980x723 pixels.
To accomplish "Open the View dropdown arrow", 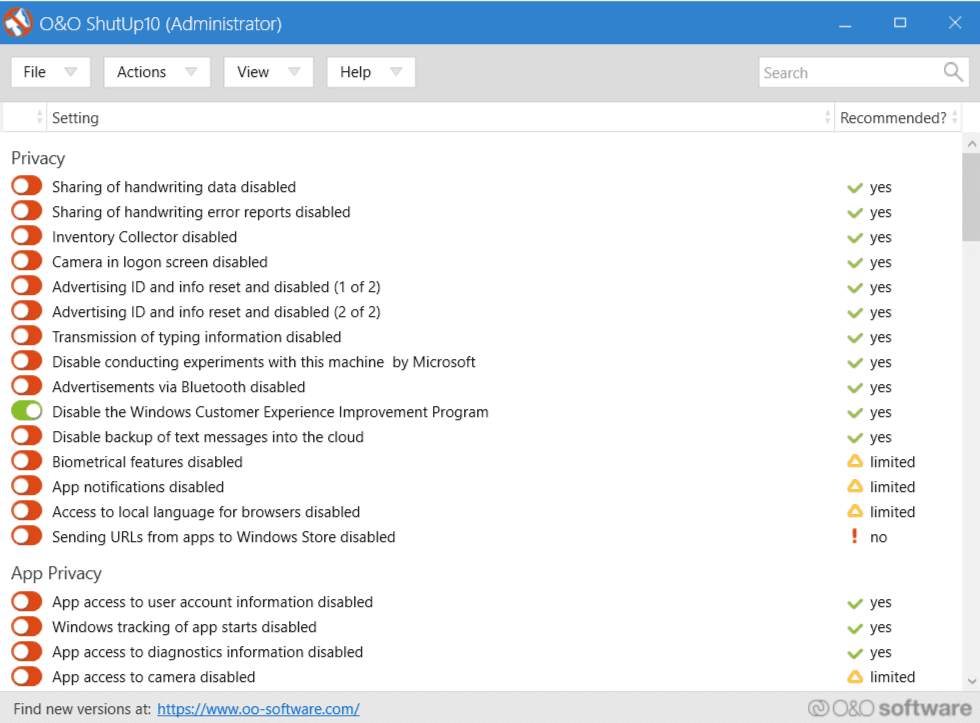I will pos(294,72).
